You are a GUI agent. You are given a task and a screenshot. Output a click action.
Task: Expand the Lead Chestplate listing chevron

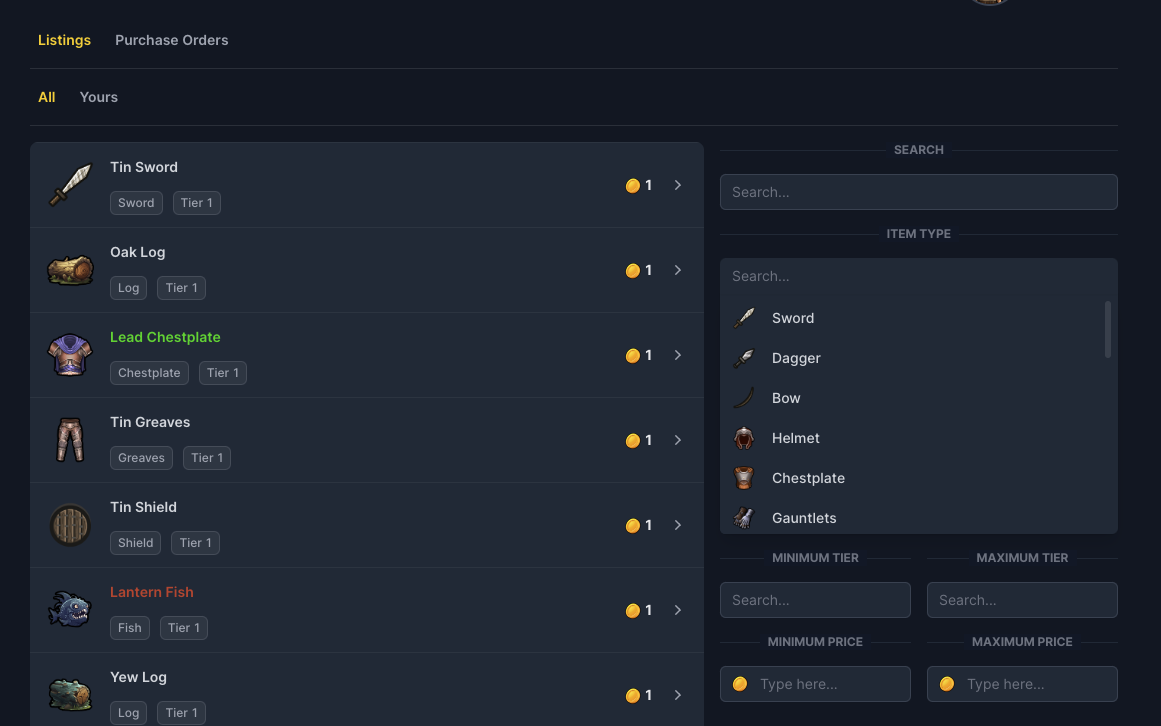(678, 355)
